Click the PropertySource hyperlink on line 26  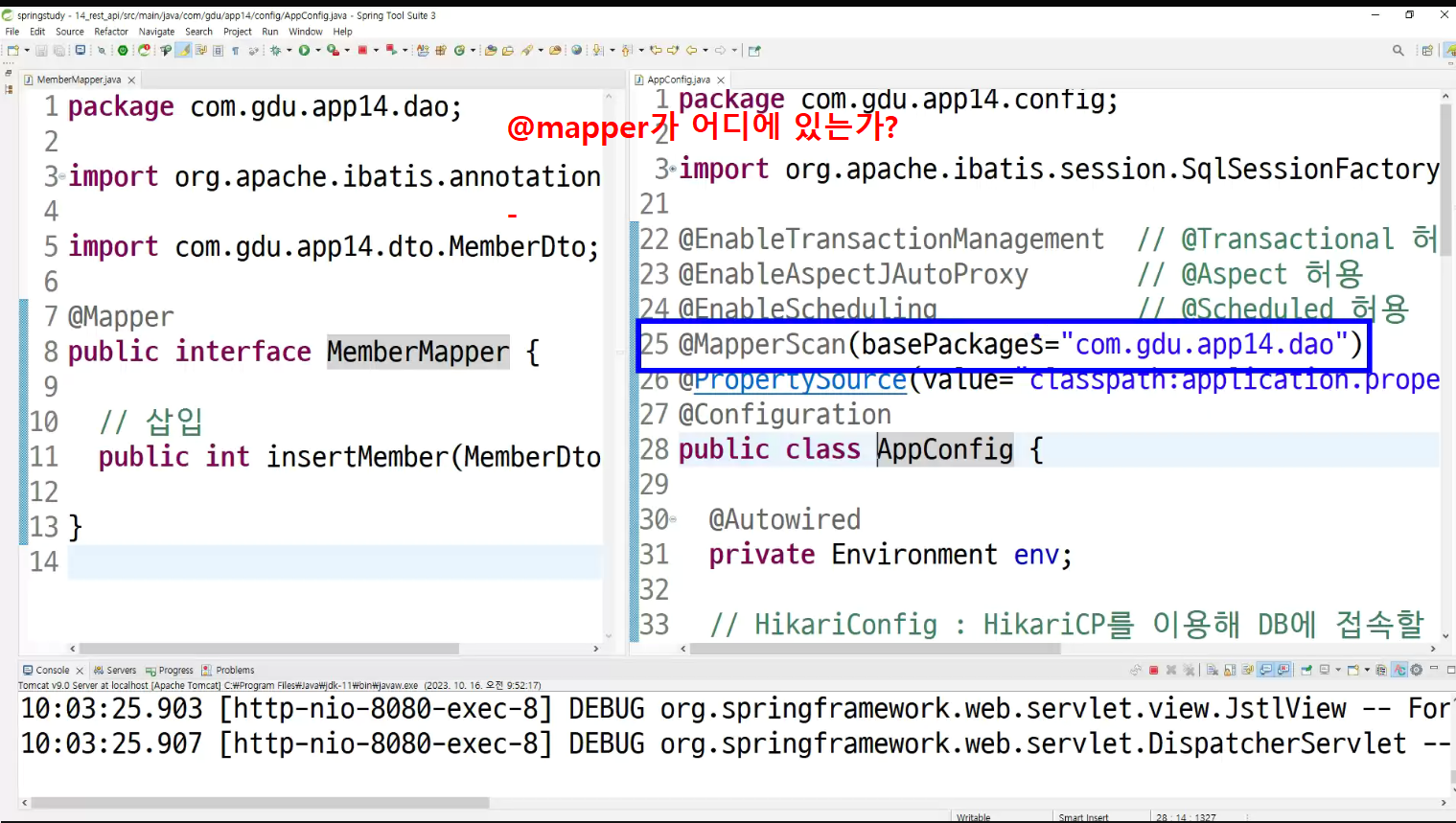coord(800,380)
